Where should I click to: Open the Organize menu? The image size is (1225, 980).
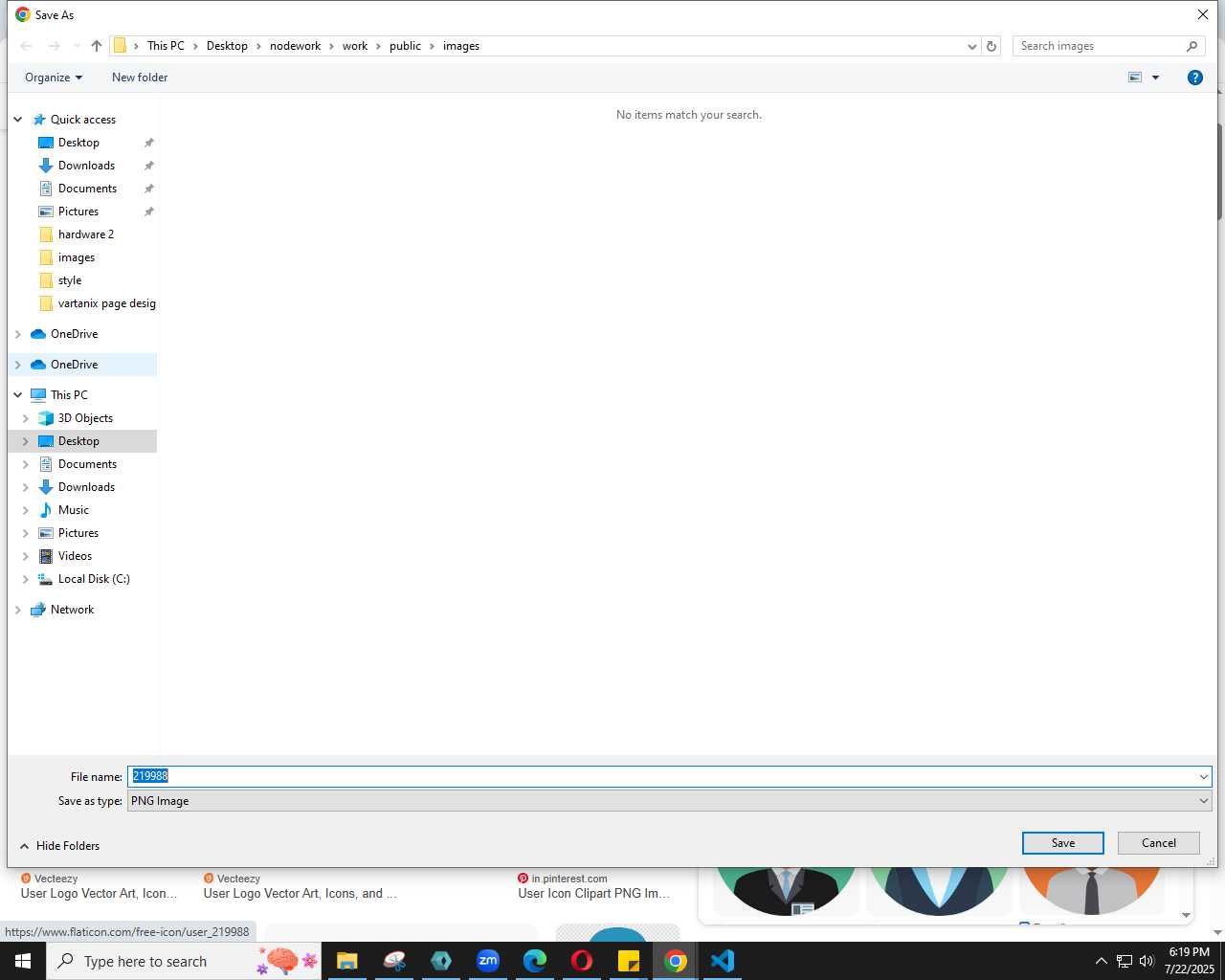[x=54, y=78]
